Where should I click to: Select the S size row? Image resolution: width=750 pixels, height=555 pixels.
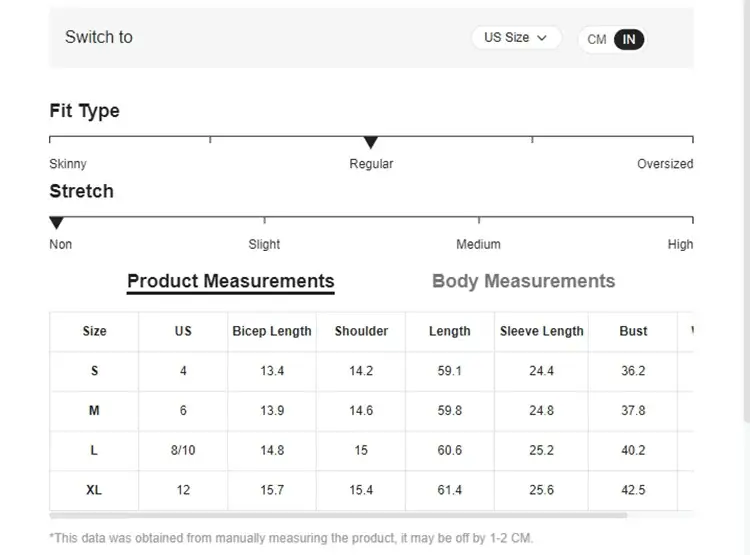94,371
